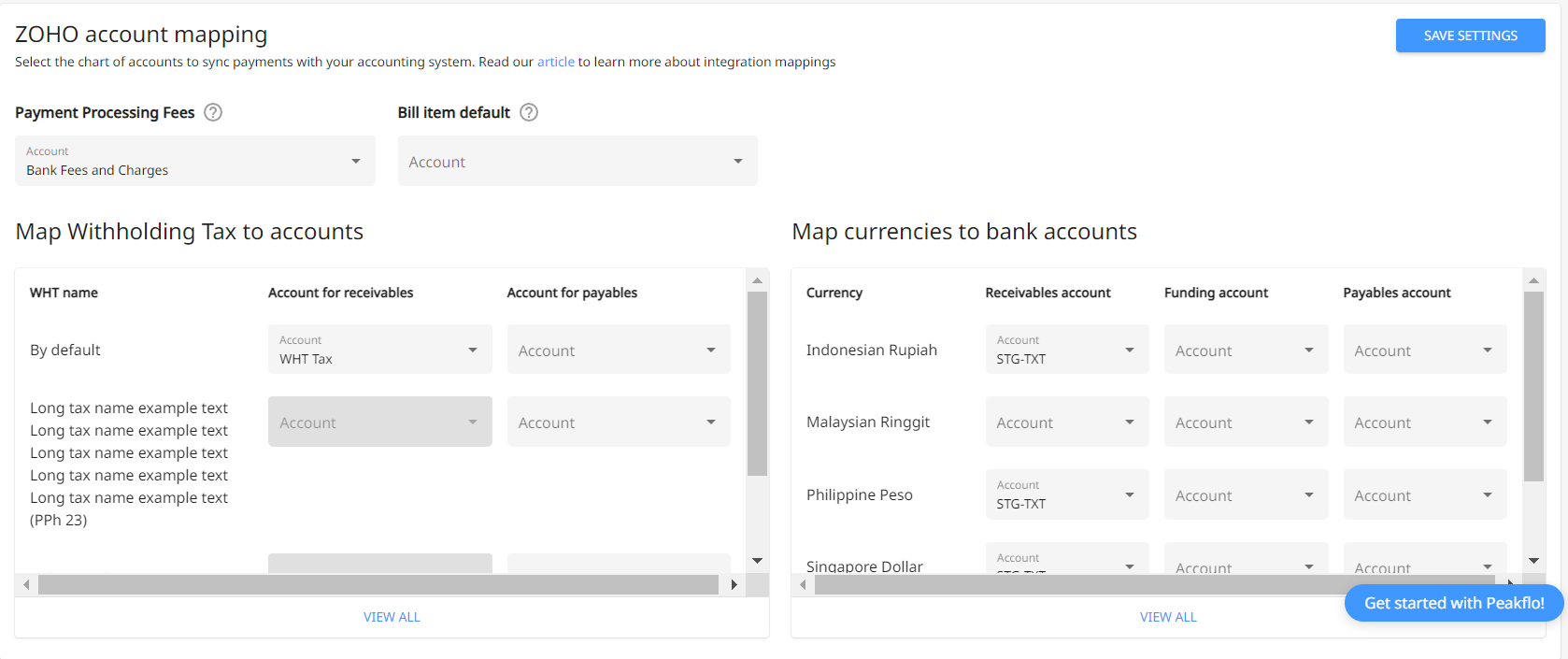The width and height of the screenshot is (1568, 659).
Task: Click the 'Currency' column header
Action: tap(834, 293)
